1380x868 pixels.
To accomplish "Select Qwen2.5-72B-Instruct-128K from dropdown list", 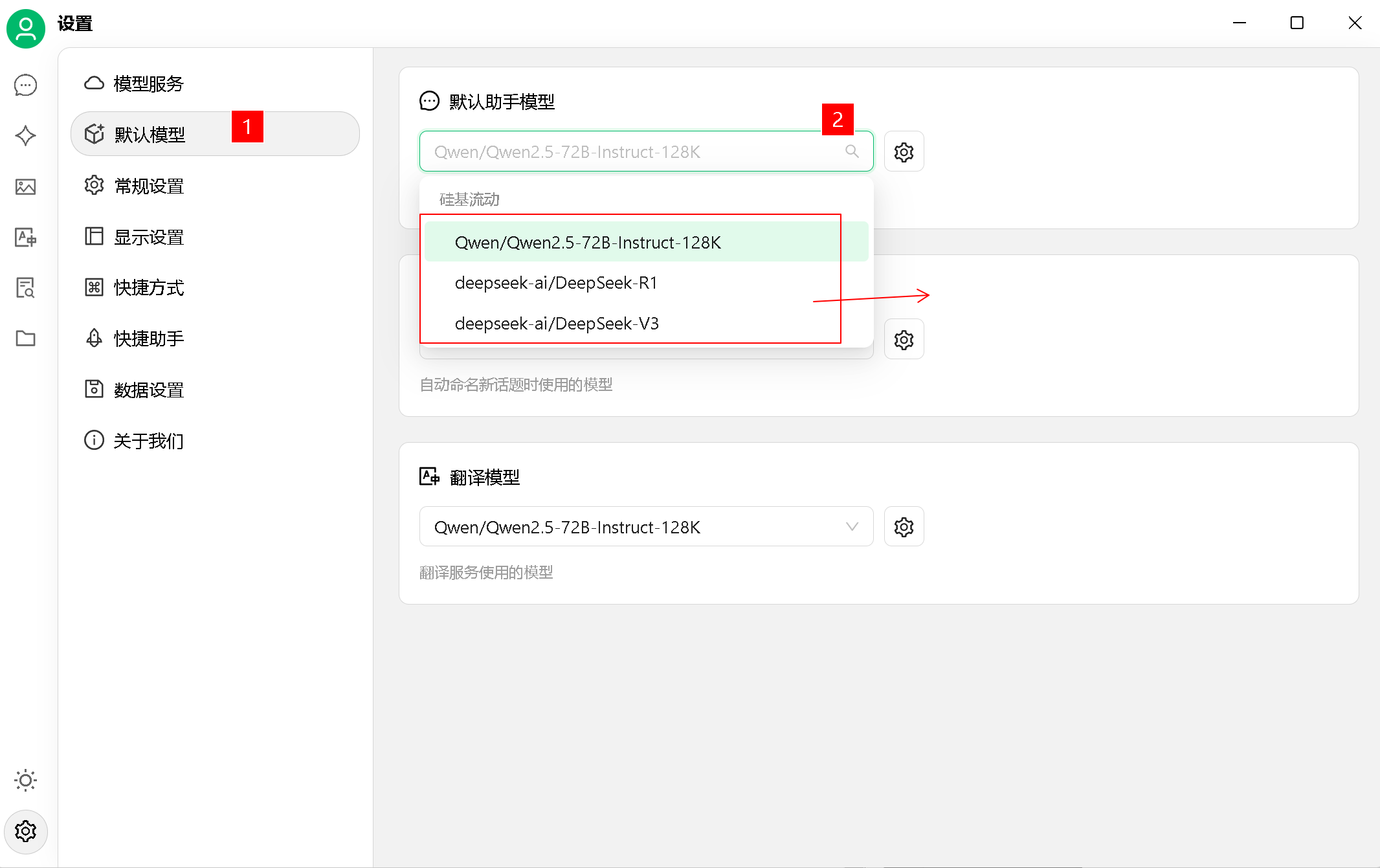I will tap(588, 242).
